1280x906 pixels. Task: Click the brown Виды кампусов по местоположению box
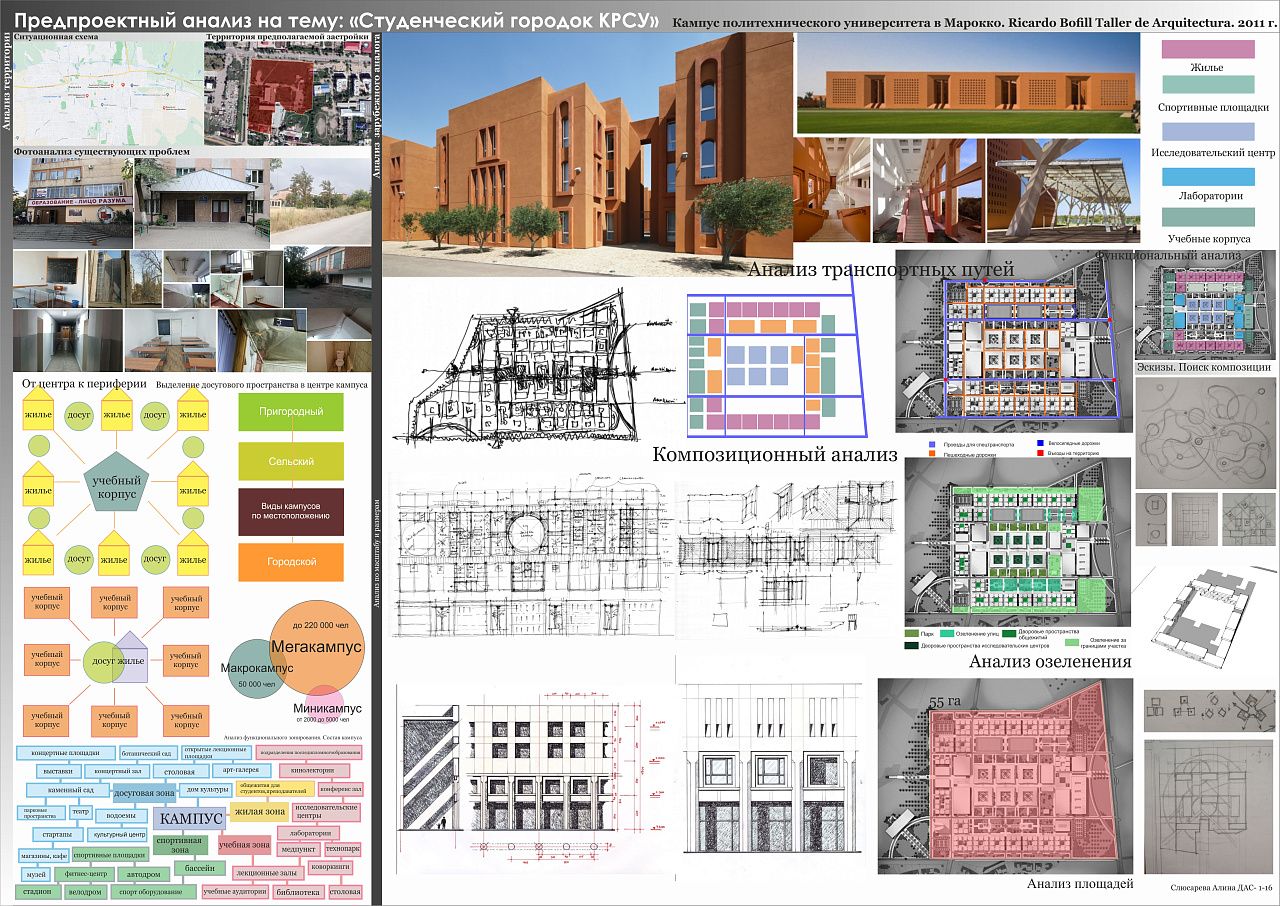pos(290,512)
